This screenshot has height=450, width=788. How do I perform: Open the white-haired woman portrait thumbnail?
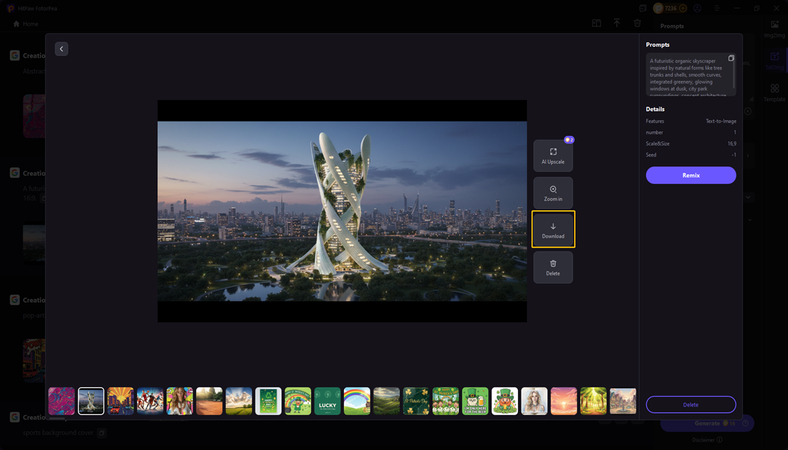tap(534, 401)
